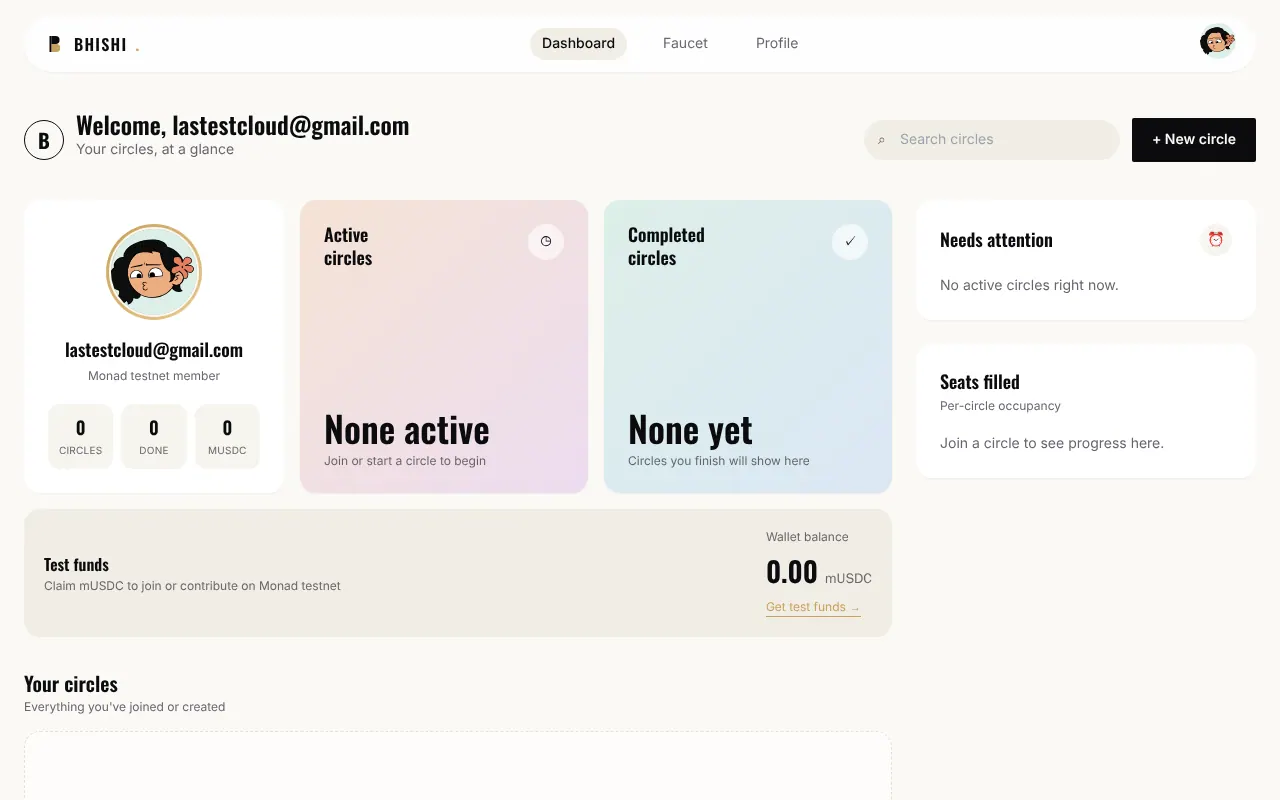Click 'Everything you've joined or created' text
The width and height of the screenshot is (1280, 800).
click(x=125, y=707)
